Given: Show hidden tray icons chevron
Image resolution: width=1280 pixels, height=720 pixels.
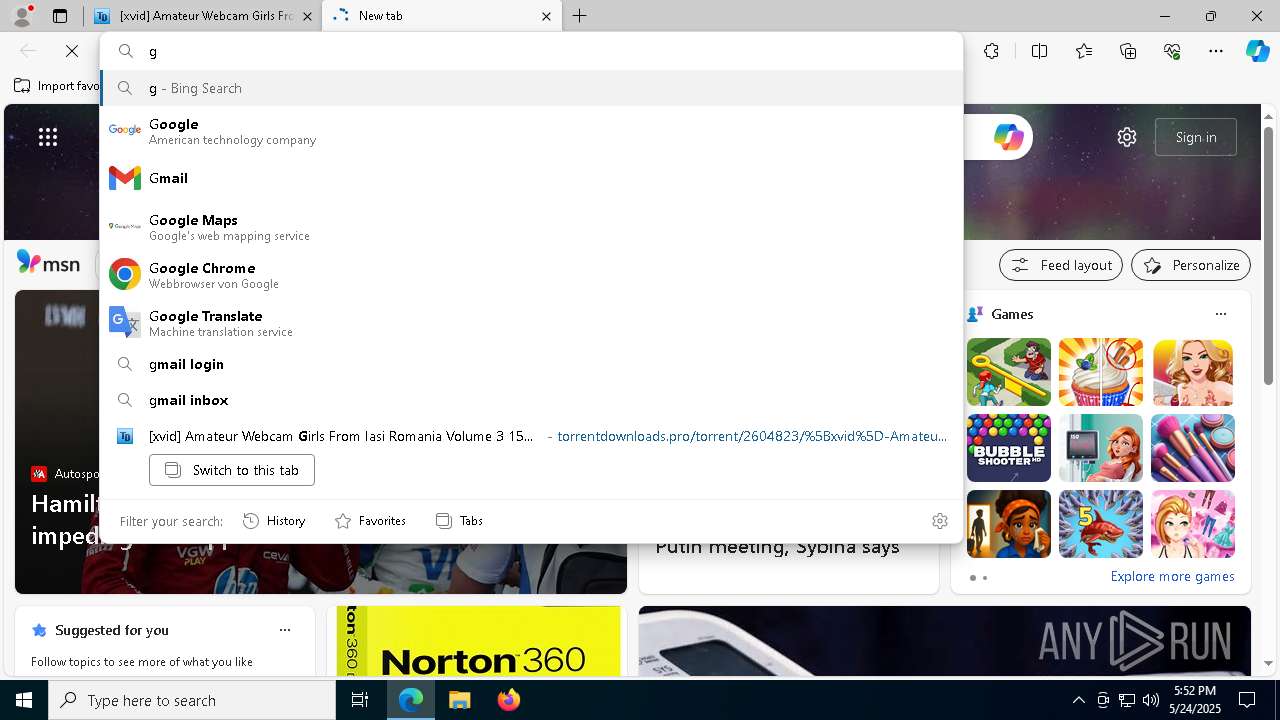Looking at the screenshot, I should click(1078, 700).
